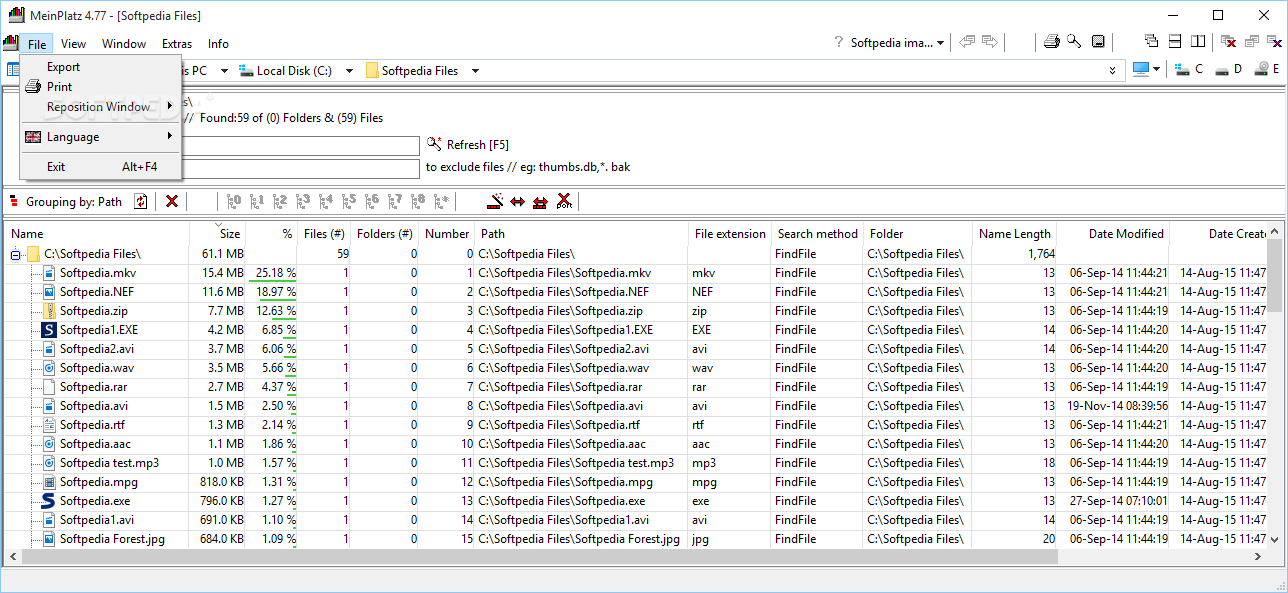The height and width of the screenshot is (593, 1288).
Task: Click the refresh grouping icon after Path
Action: click(140, 201)
